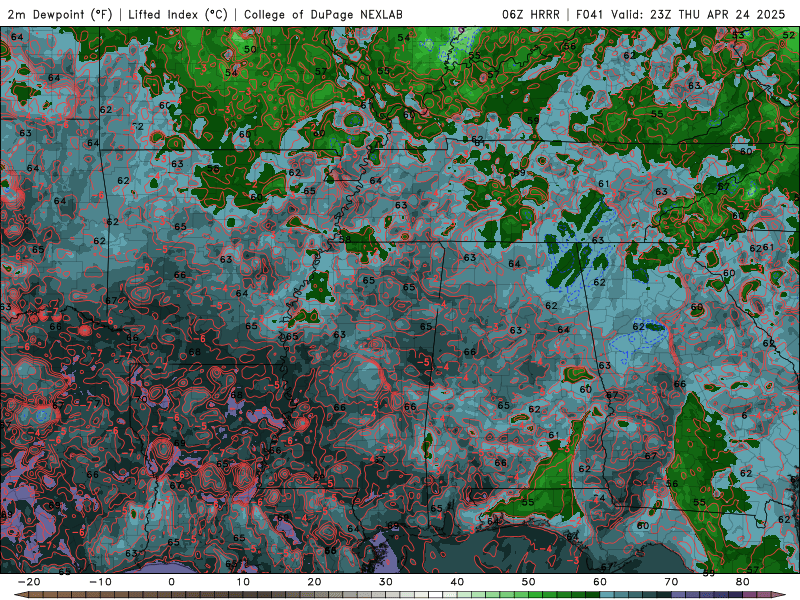Click the "80" label on the color scale

tap(743, 582)
